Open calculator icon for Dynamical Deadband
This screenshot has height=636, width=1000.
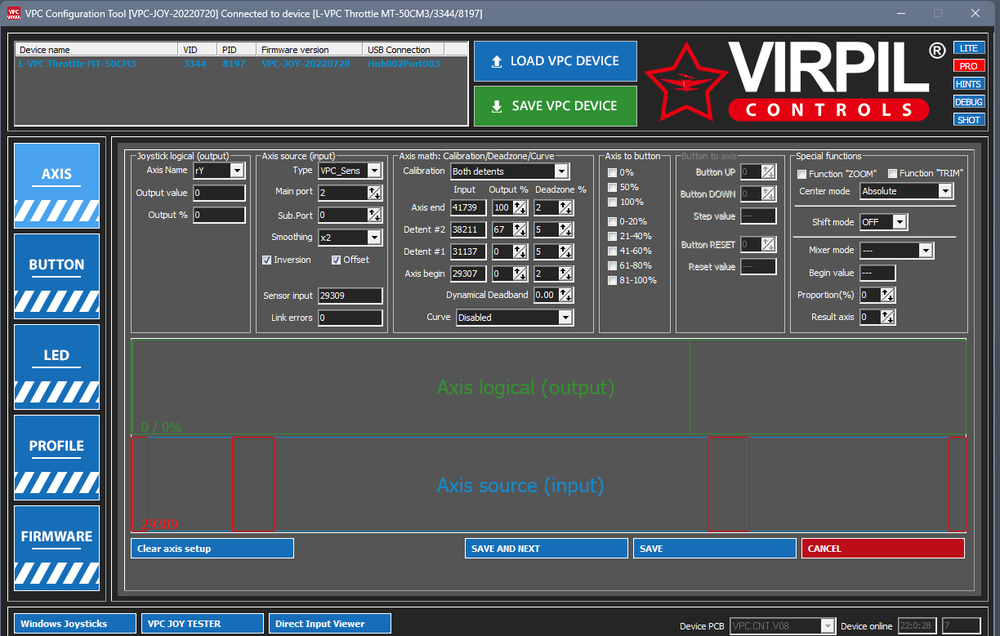[x=565, y=295]
